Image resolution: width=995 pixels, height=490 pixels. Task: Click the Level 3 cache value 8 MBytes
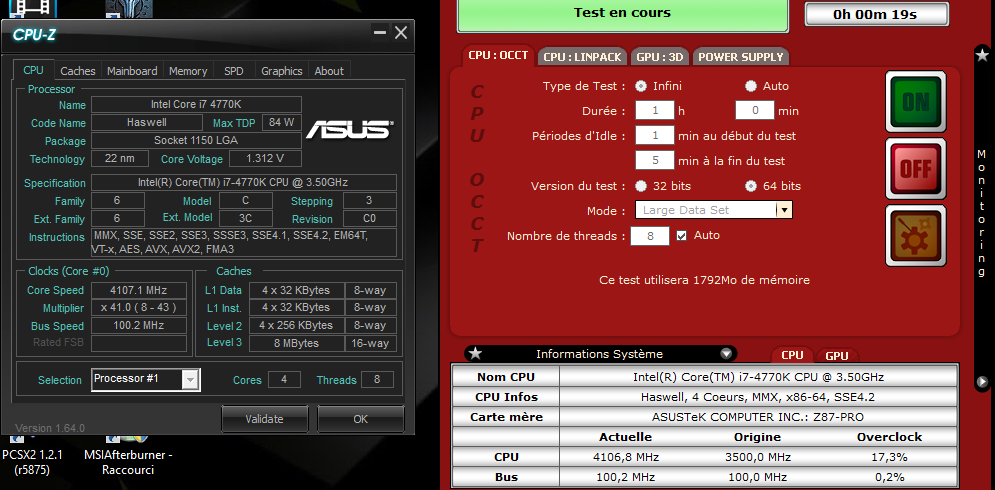tap(296, 343)
